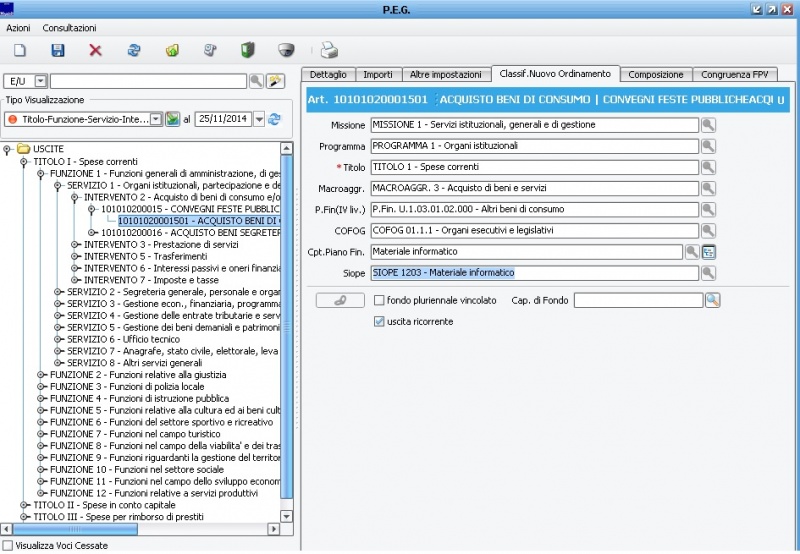
Task: Open search magnifier beside Missione field
Action: point(708,125)
